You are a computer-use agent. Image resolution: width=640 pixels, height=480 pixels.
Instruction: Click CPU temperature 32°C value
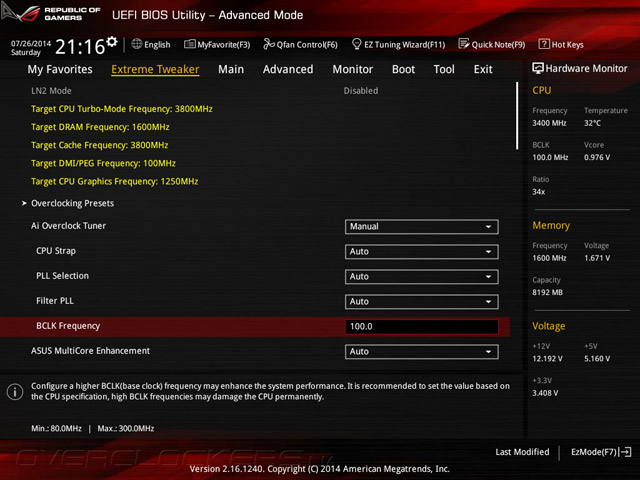click(592, 123)
